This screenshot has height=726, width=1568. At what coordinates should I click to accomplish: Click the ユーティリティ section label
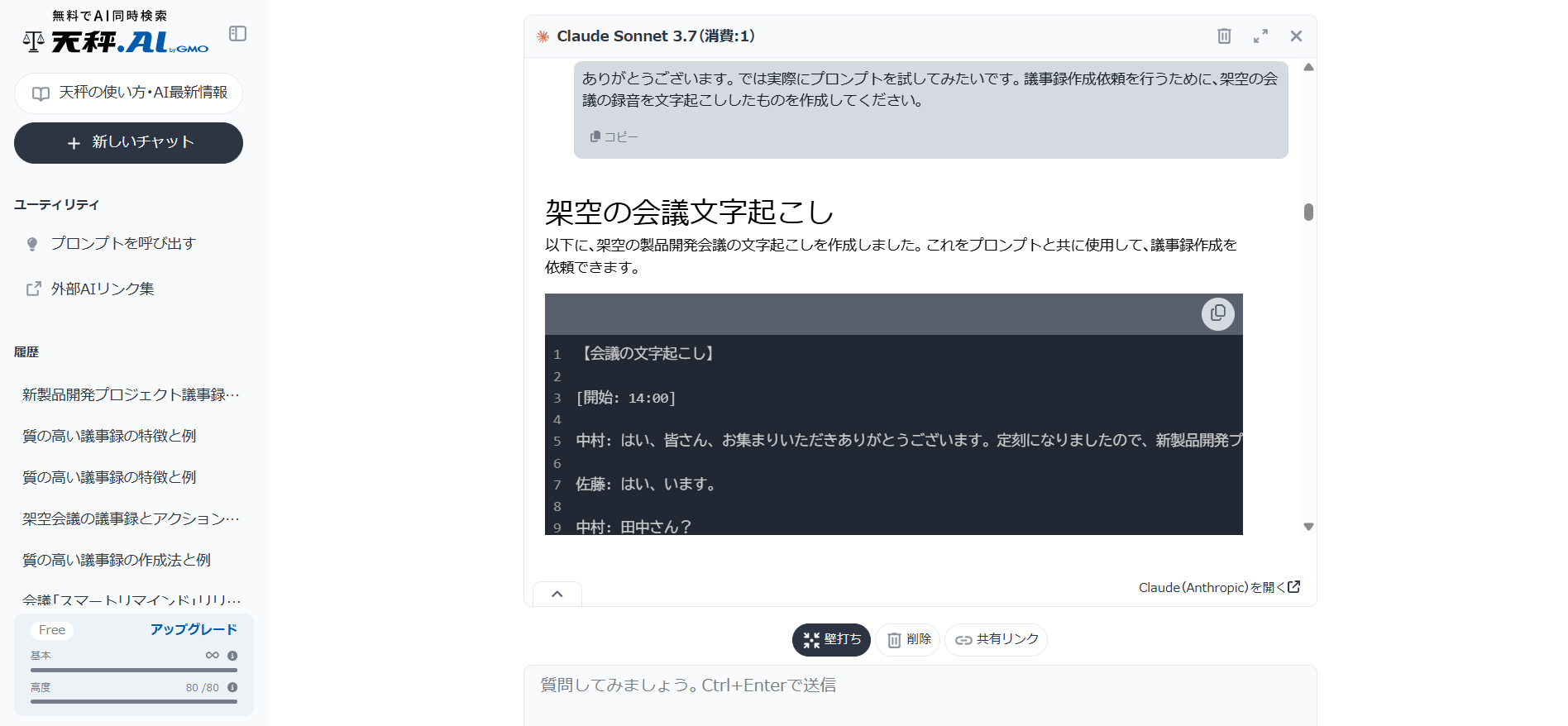click(56, 204)
